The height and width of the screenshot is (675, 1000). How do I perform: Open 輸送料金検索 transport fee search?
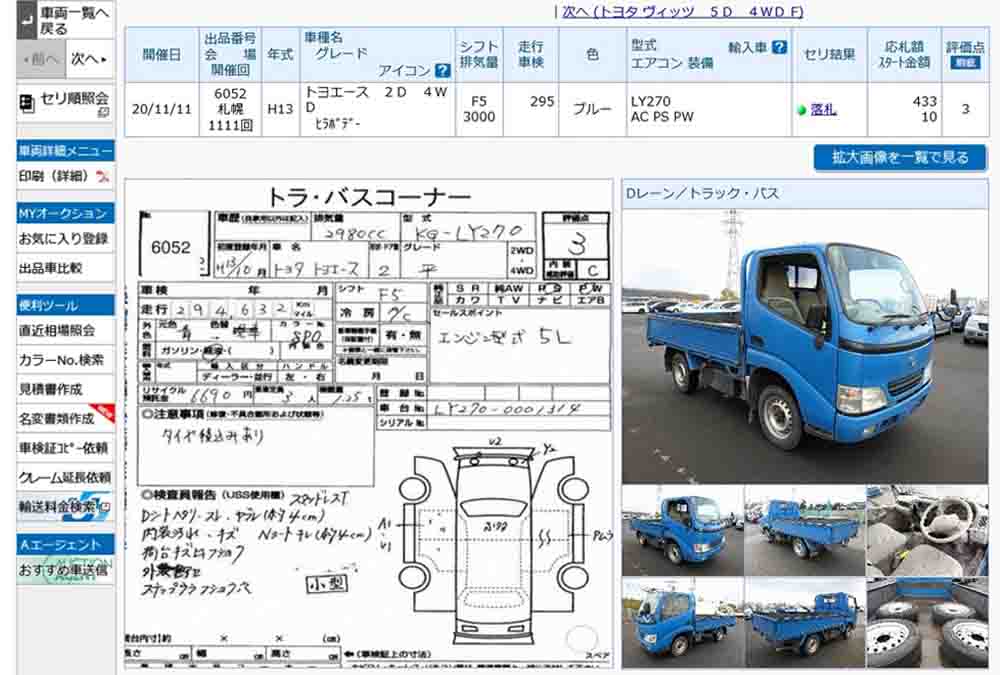click(x=65, y=507)
